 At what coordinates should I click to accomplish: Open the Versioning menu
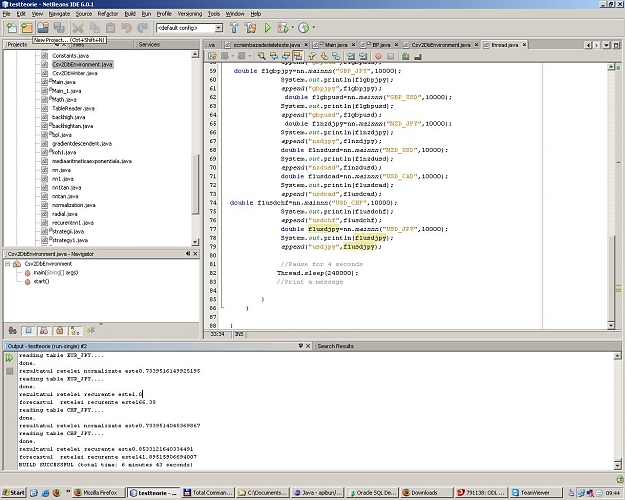click(190, 14)
